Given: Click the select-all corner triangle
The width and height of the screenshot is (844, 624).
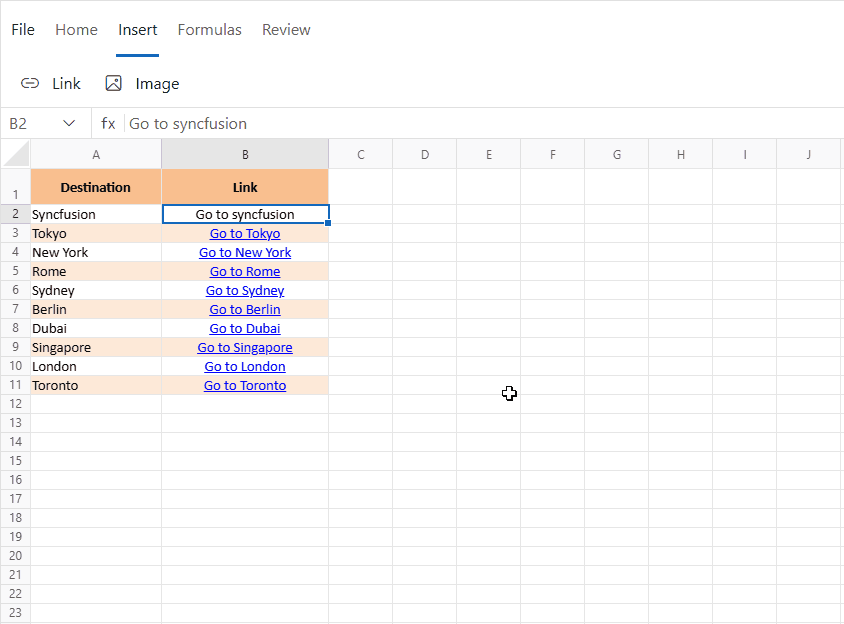Looking at the screenshot, I should (16, 154).
